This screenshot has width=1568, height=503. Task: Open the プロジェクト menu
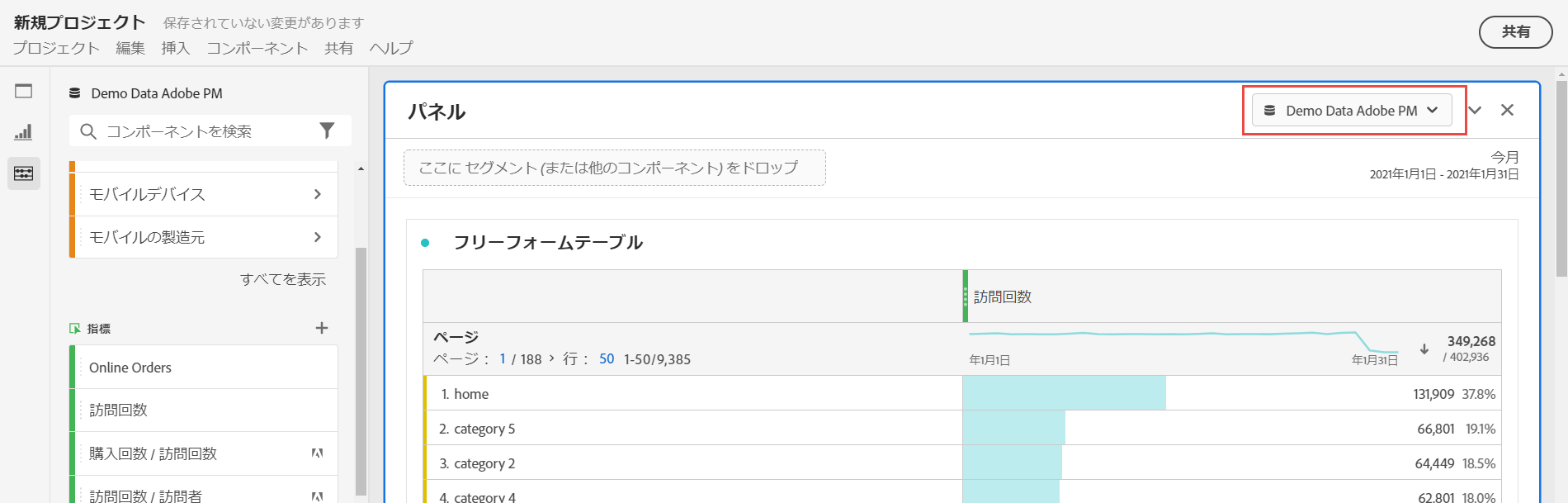point(56,48)
